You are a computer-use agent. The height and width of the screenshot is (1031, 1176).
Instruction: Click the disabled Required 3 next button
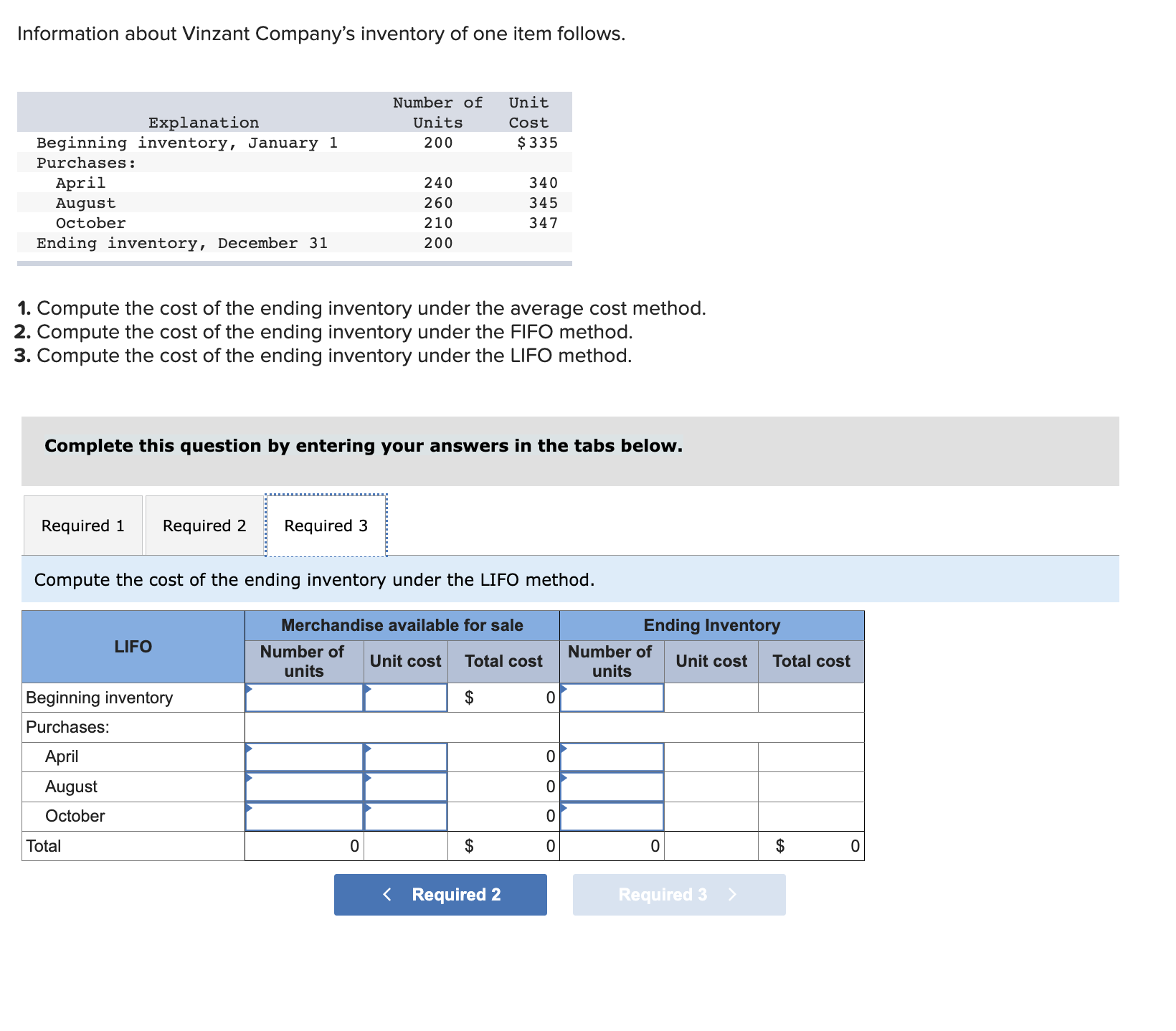[x=679, y=894]
